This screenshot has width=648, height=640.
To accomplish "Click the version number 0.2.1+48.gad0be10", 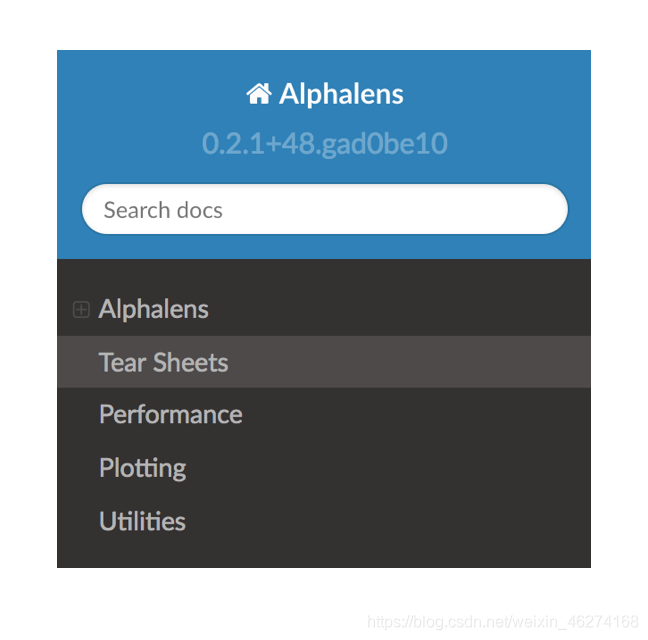I will [x=324, y=143].
